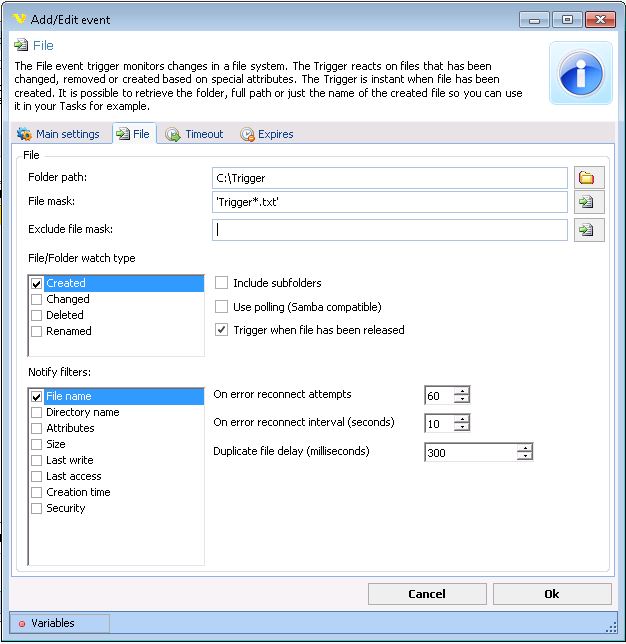The image size is (626, 644).
Task: Switch to the Expires tab
Action: point(267,134)
